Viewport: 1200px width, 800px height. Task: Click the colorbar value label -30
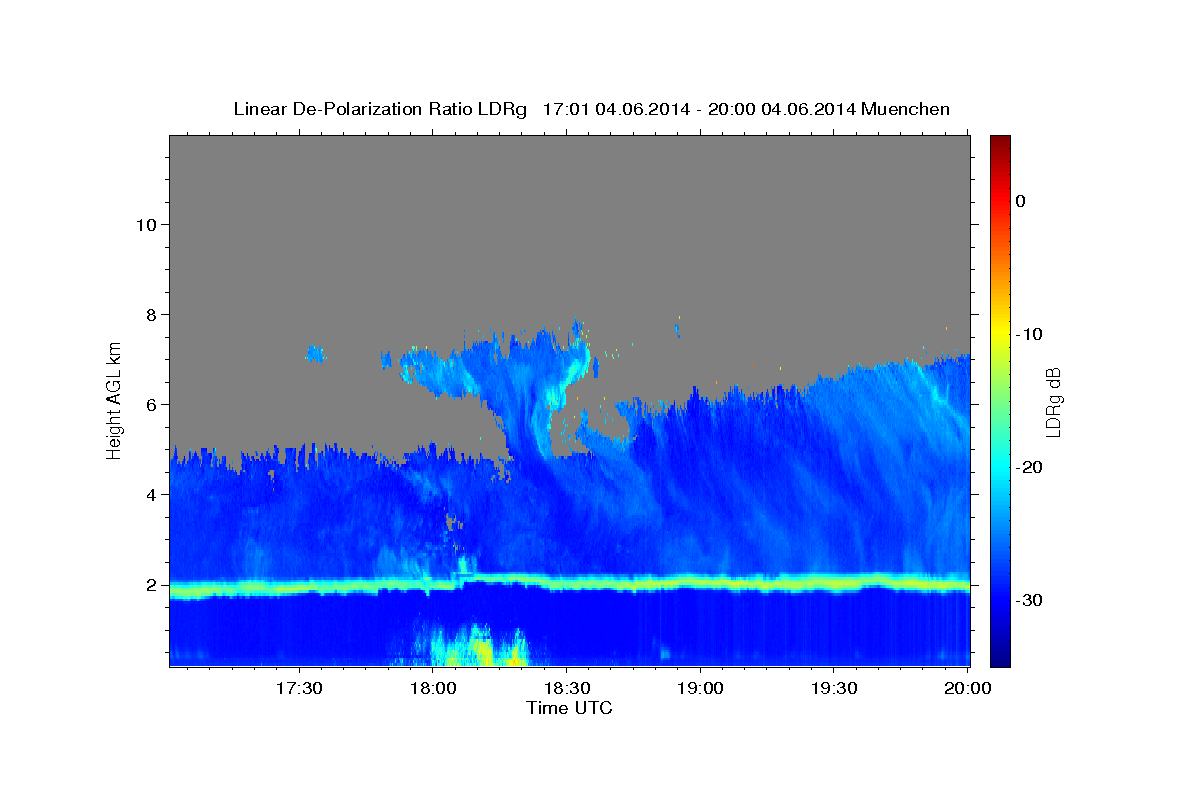coord(1029,600)
